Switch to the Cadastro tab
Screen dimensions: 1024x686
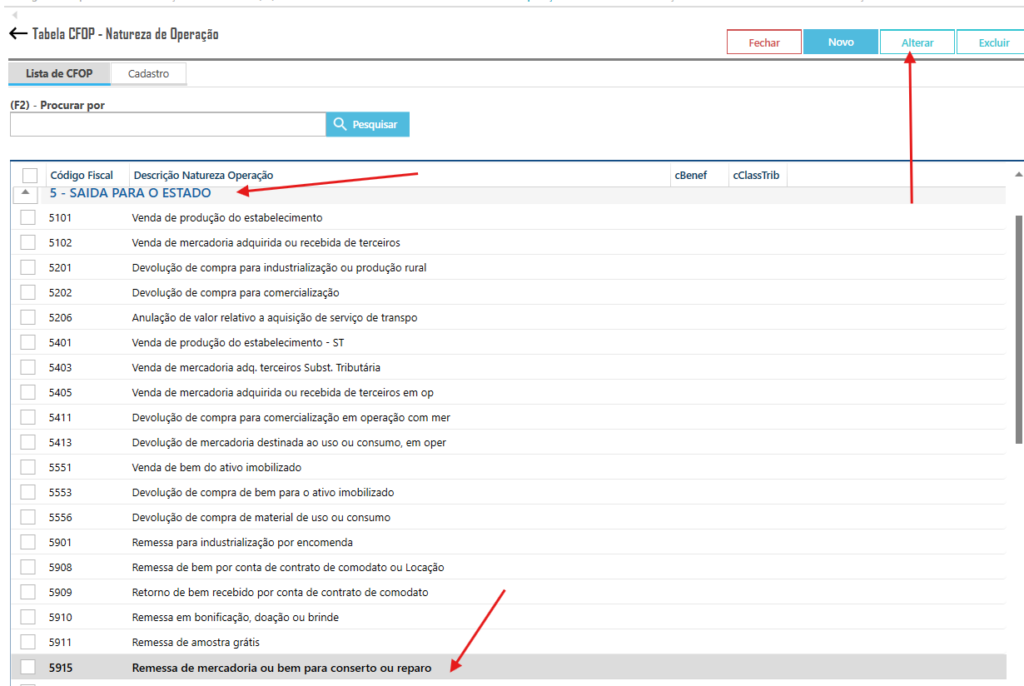[148, 74]
